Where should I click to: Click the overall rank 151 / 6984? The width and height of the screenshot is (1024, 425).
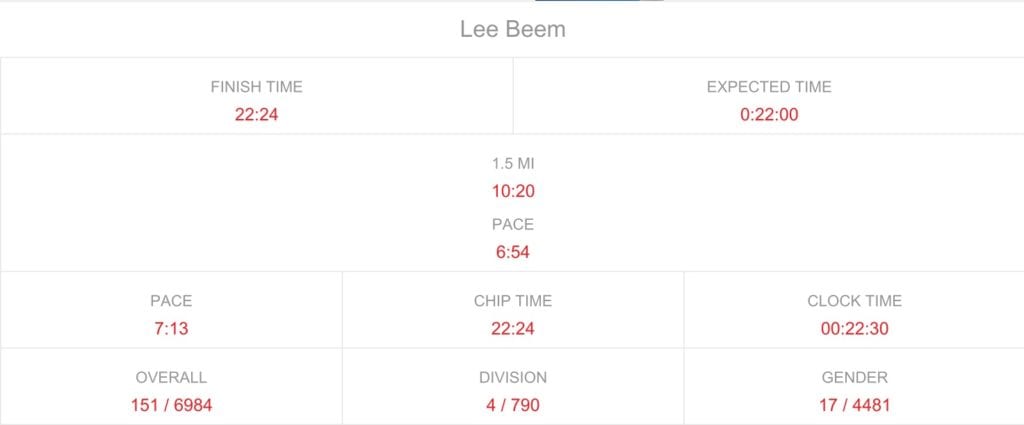click(171, 405)
